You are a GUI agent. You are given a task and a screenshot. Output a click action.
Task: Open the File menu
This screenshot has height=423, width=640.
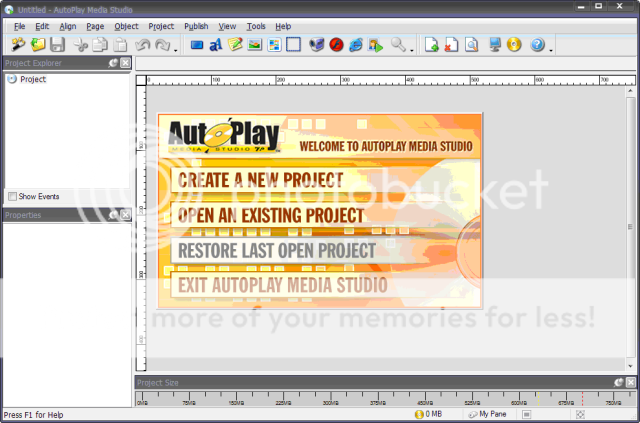pos(20,26)
